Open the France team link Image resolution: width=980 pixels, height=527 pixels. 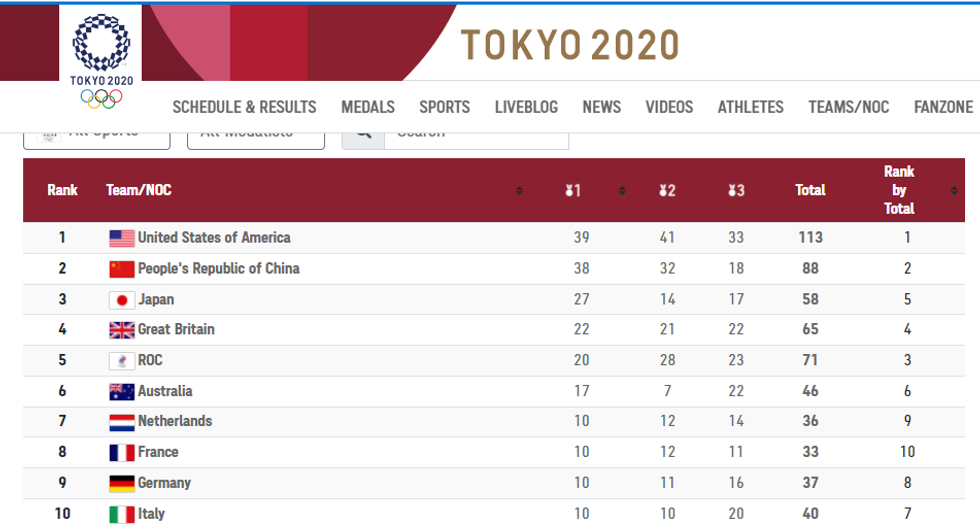(x=158, y=452)
